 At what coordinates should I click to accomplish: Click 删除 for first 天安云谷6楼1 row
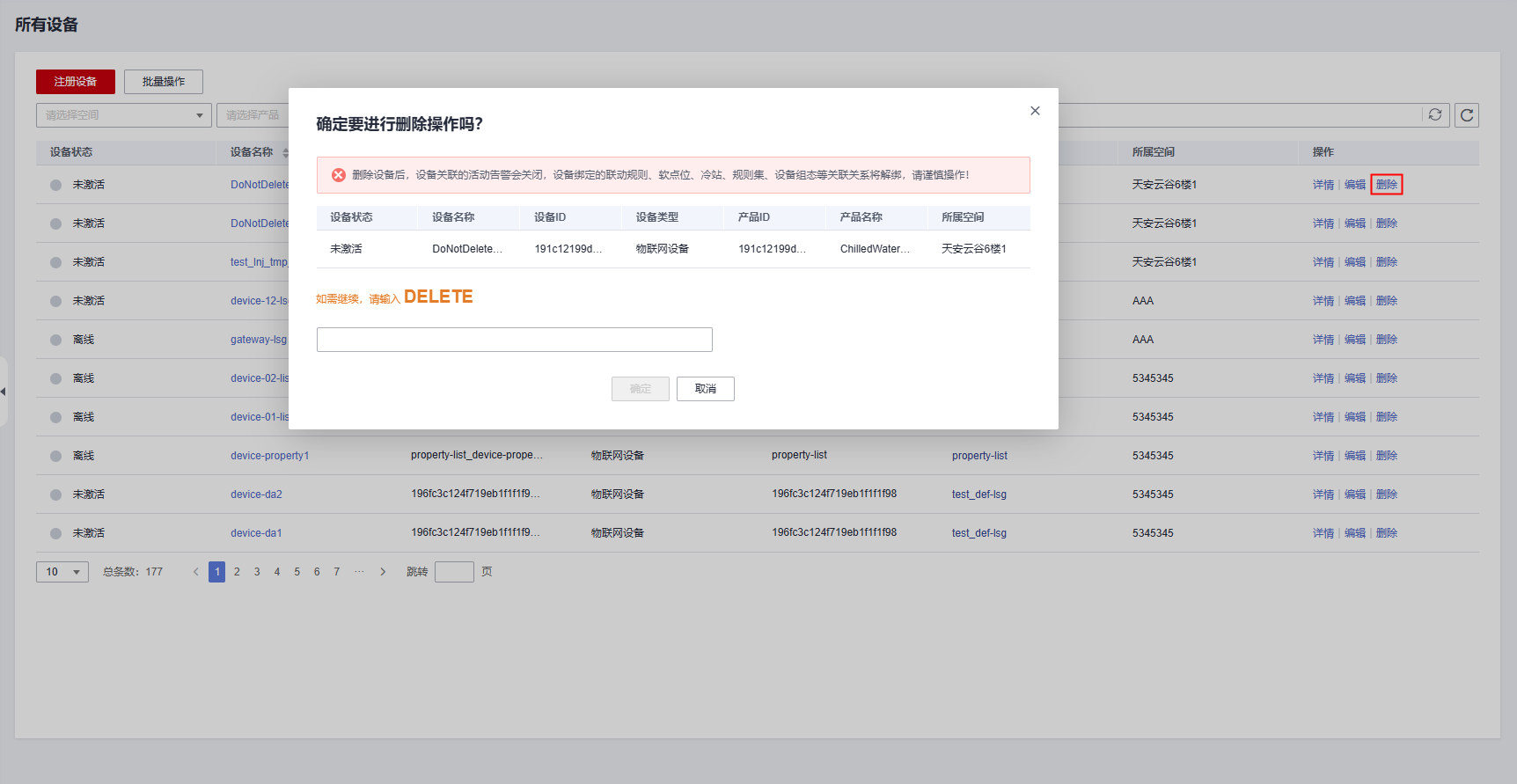point(1387,185)
